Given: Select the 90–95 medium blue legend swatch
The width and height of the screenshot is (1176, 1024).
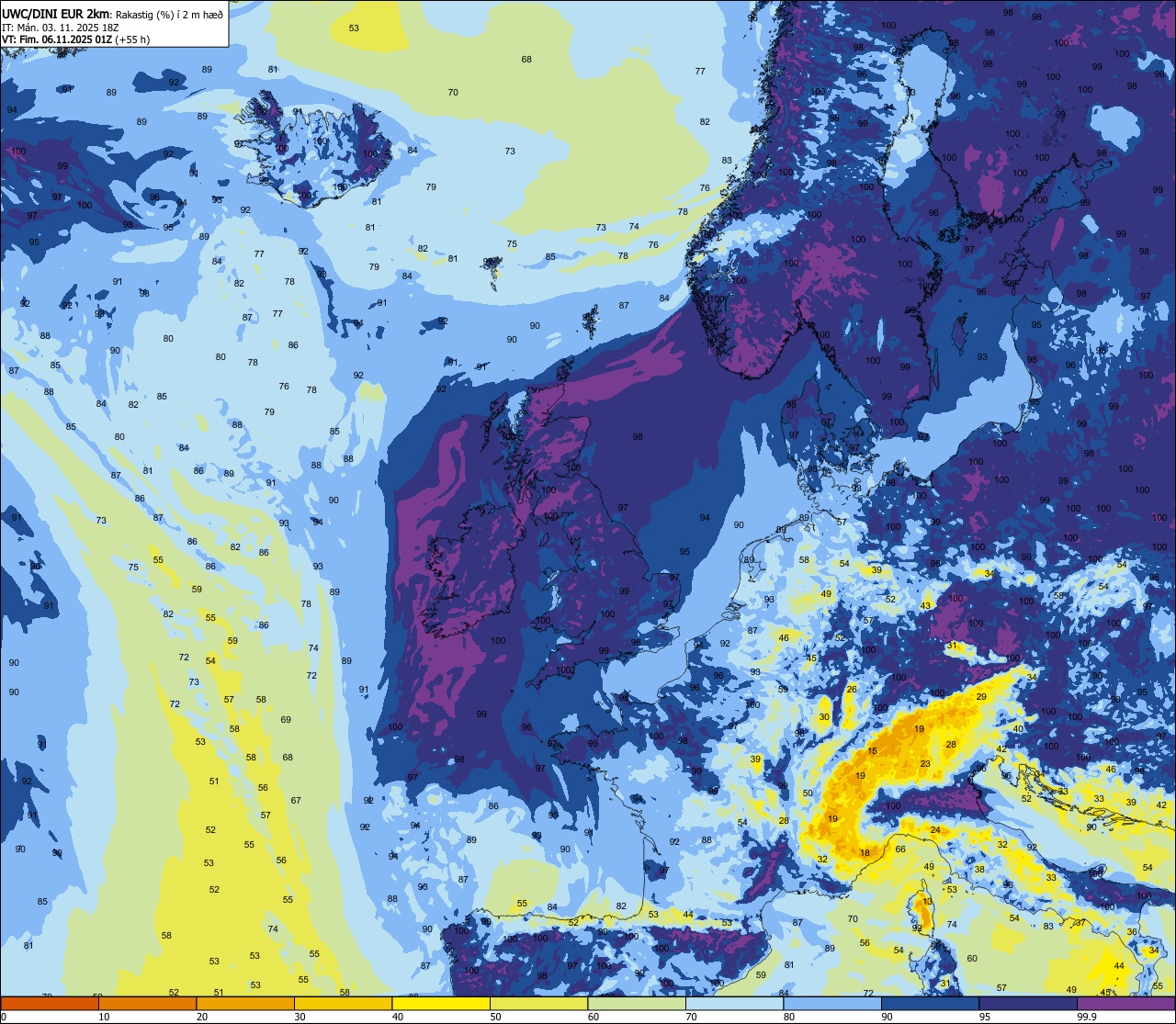Looking at the screenshot, I should click(x=930, y=1004).
